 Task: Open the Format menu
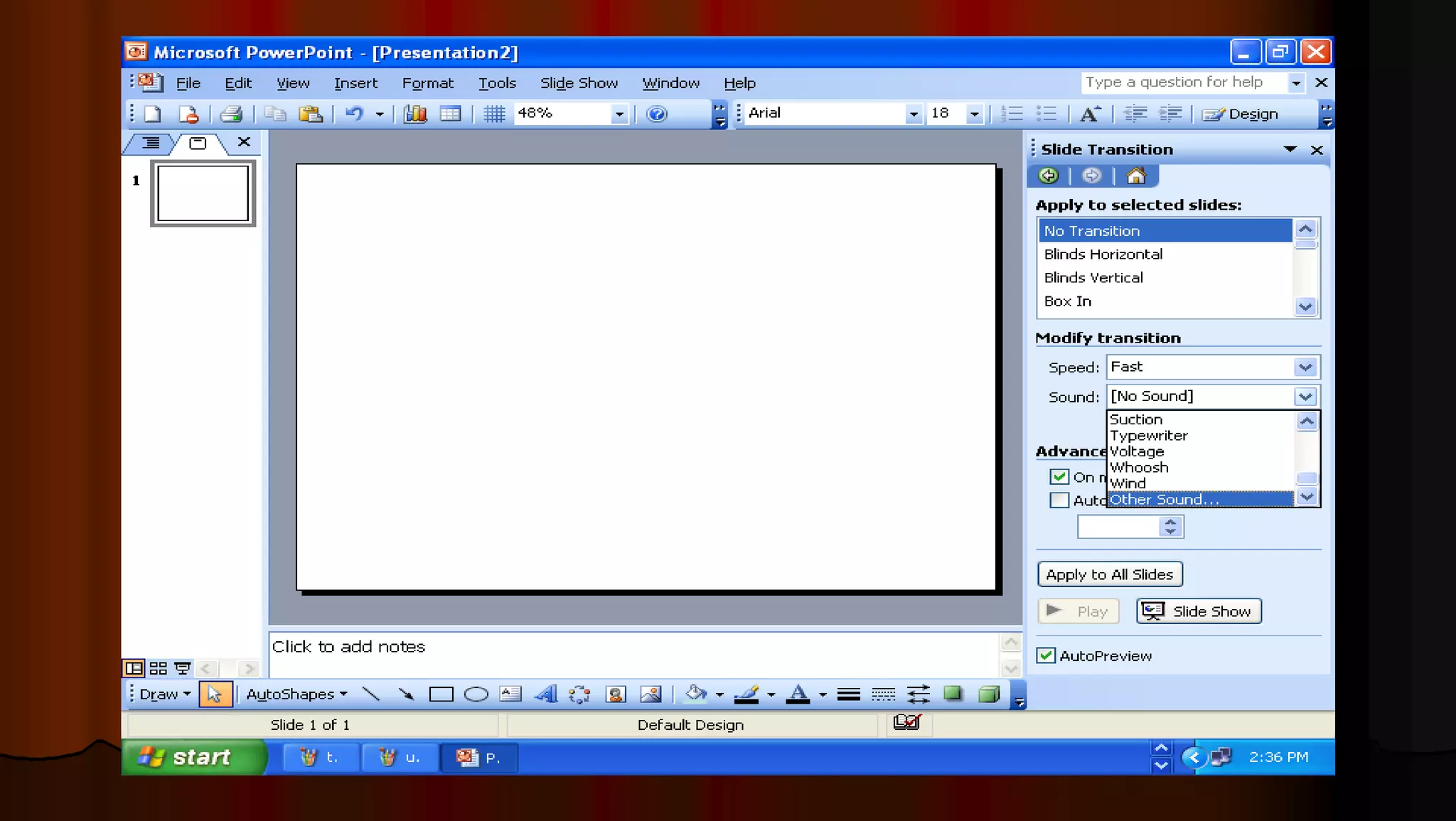click(x=427, y=83)
